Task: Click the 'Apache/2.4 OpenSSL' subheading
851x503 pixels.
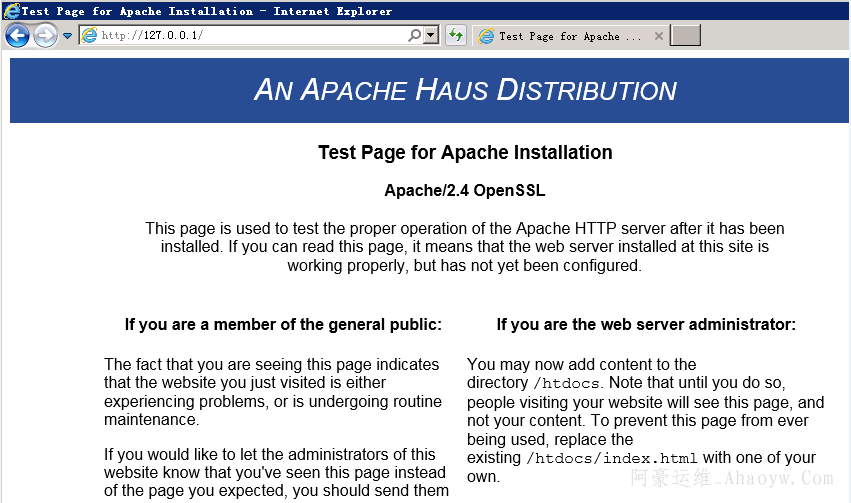Action: coord(465,190)
